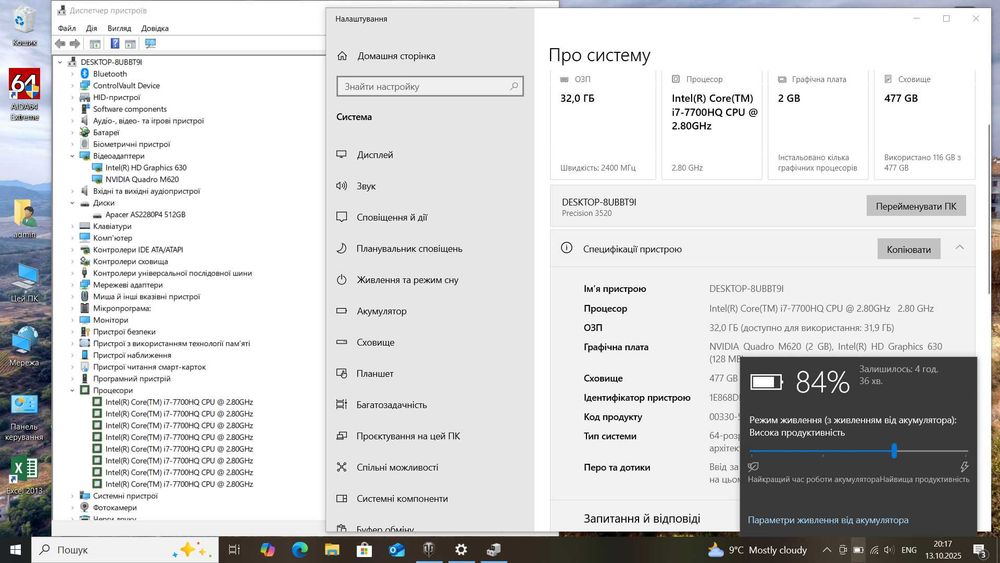The height and width of the screenshot is (563, 1000).
Task: Click the scan hardware monitor icon in toolbar
Action: click(150, 43)
